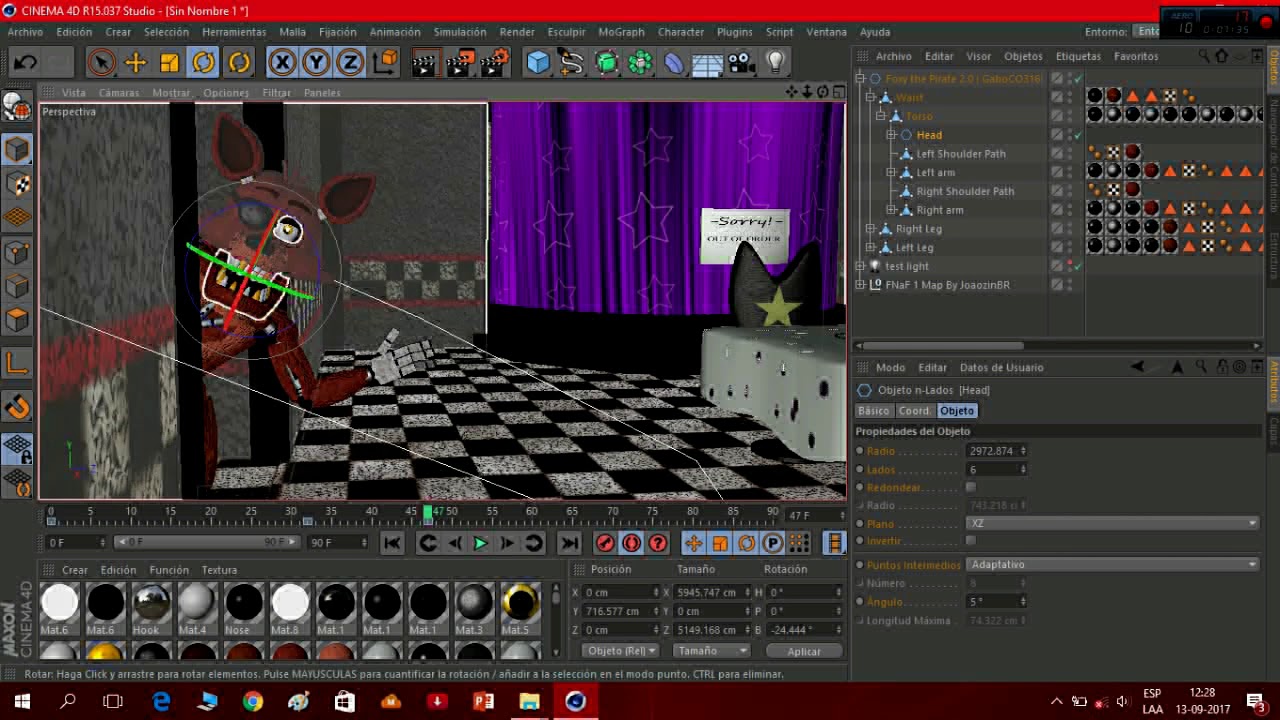
Task: Open the floor/environment grid tool
Action: 707,62
